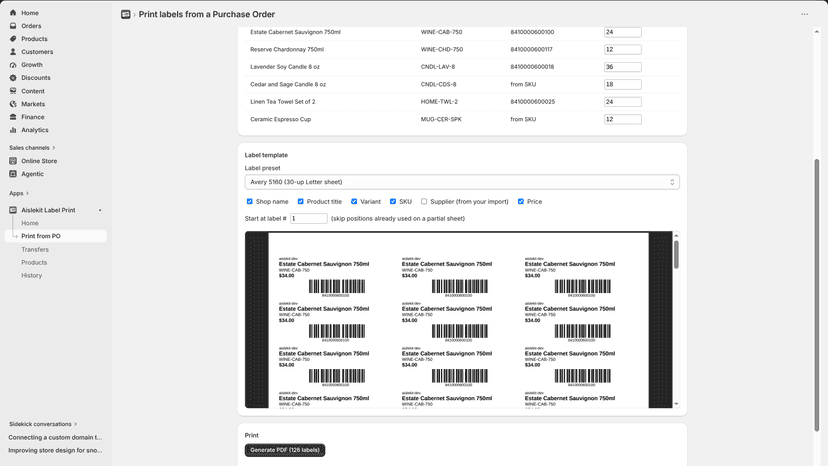
Task: Click SKU text 'HOME-TWL-2'
Action: (x=439, y=102)
